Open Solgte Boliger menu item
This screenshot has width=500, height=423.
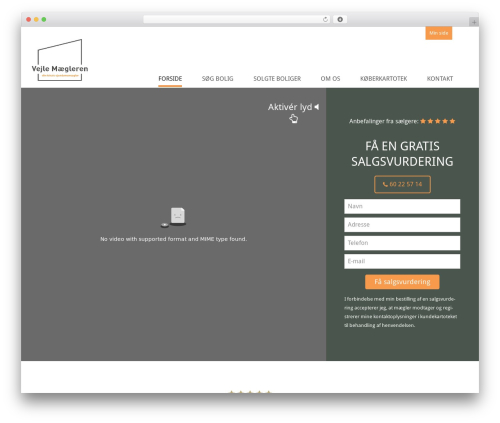tap(277, 79)
